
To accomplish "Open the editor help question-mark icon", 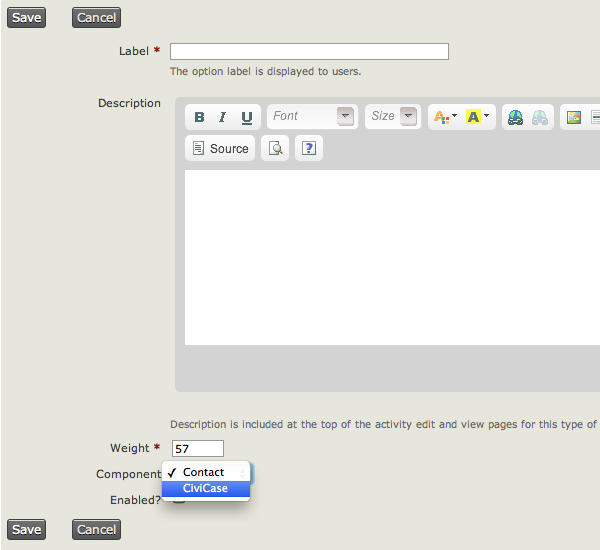I will [308, 149].
